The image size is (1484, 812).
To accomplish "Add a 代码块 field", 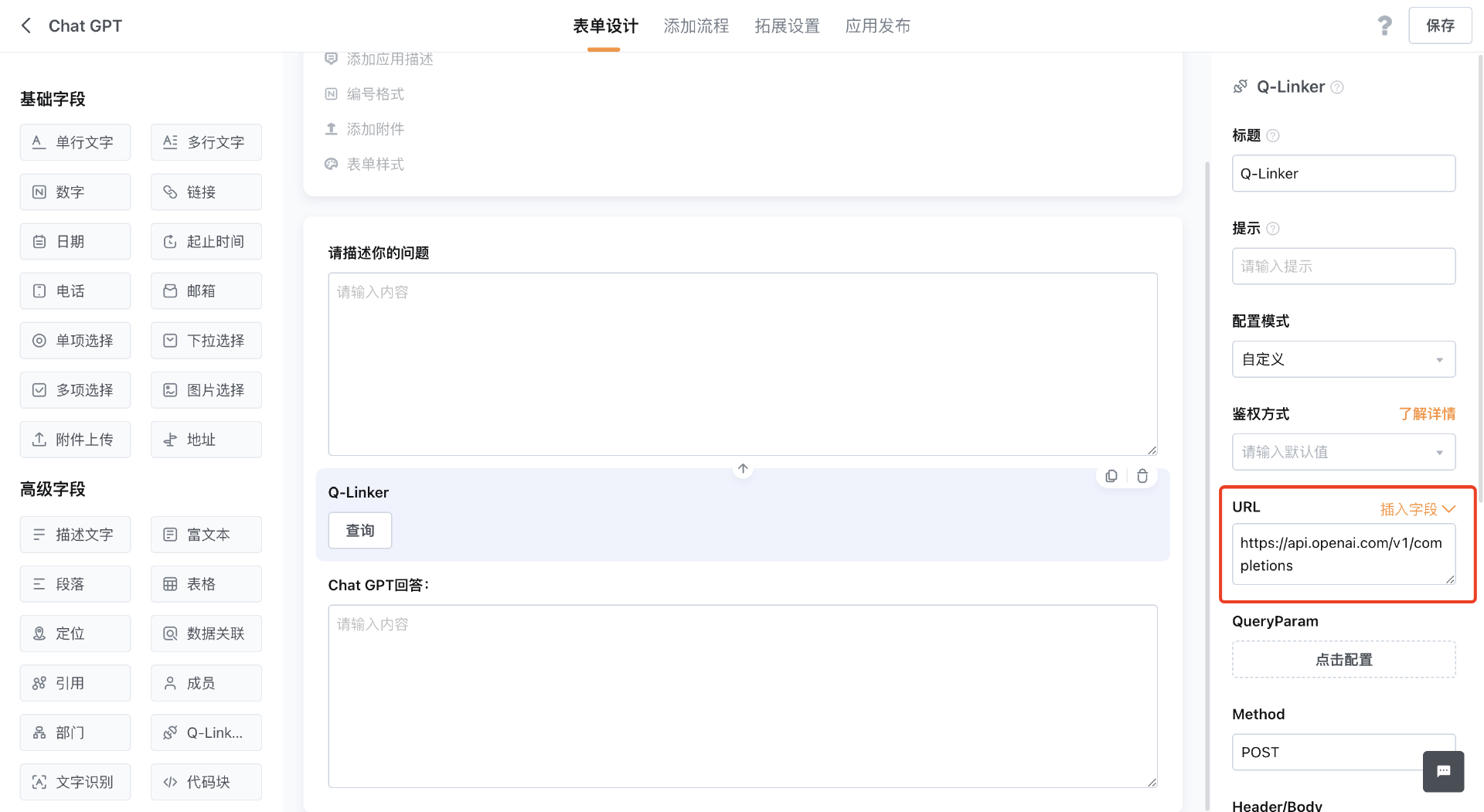I will 206,781.
